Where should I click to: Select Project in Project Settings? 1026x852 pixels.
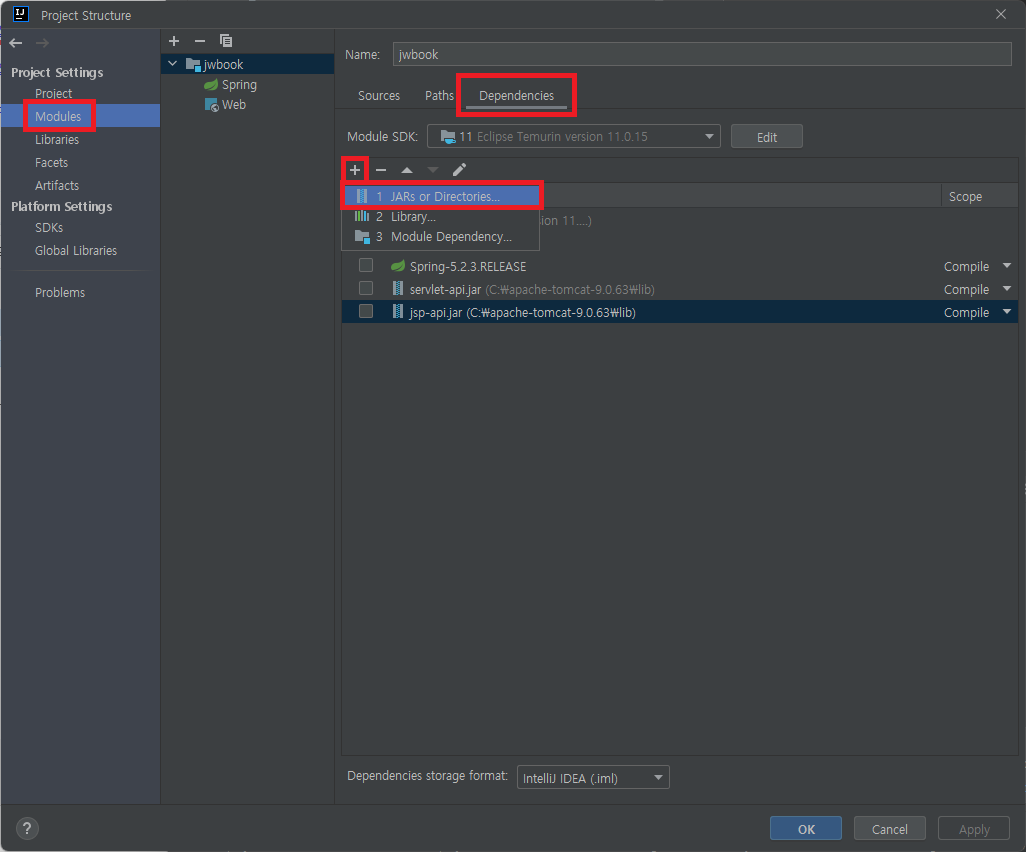click(x=54, y=94)
